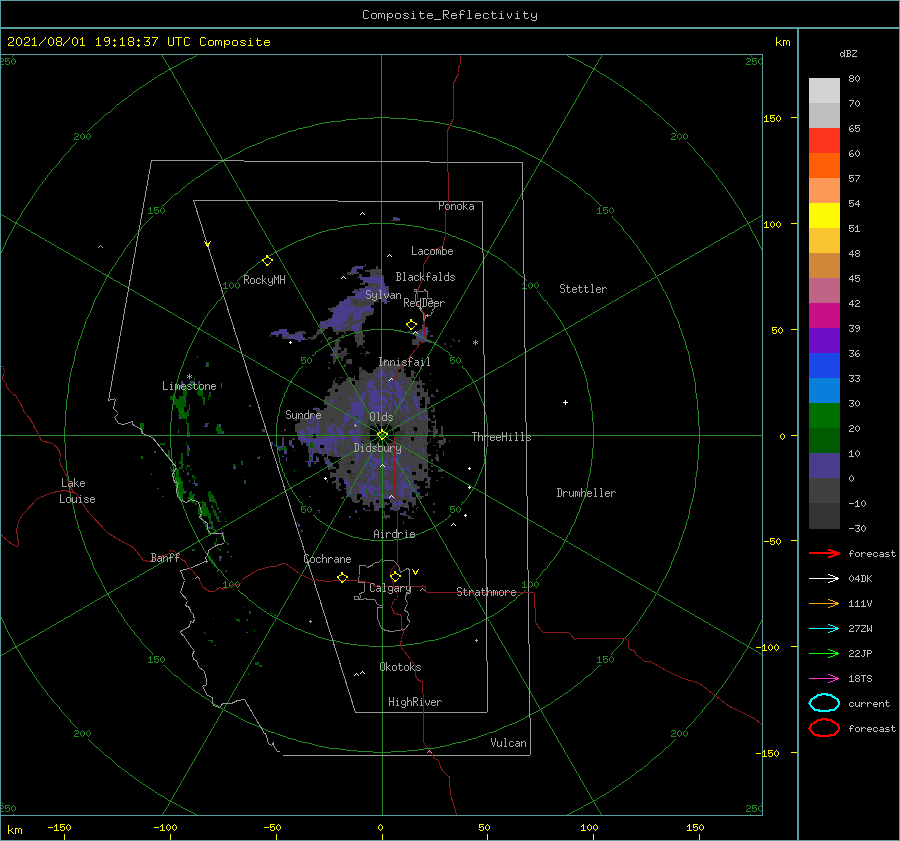The height and width of the screenshot is (841, 900).
Task: Click the red forecast ellipse icon
Action: coord(824,728)
